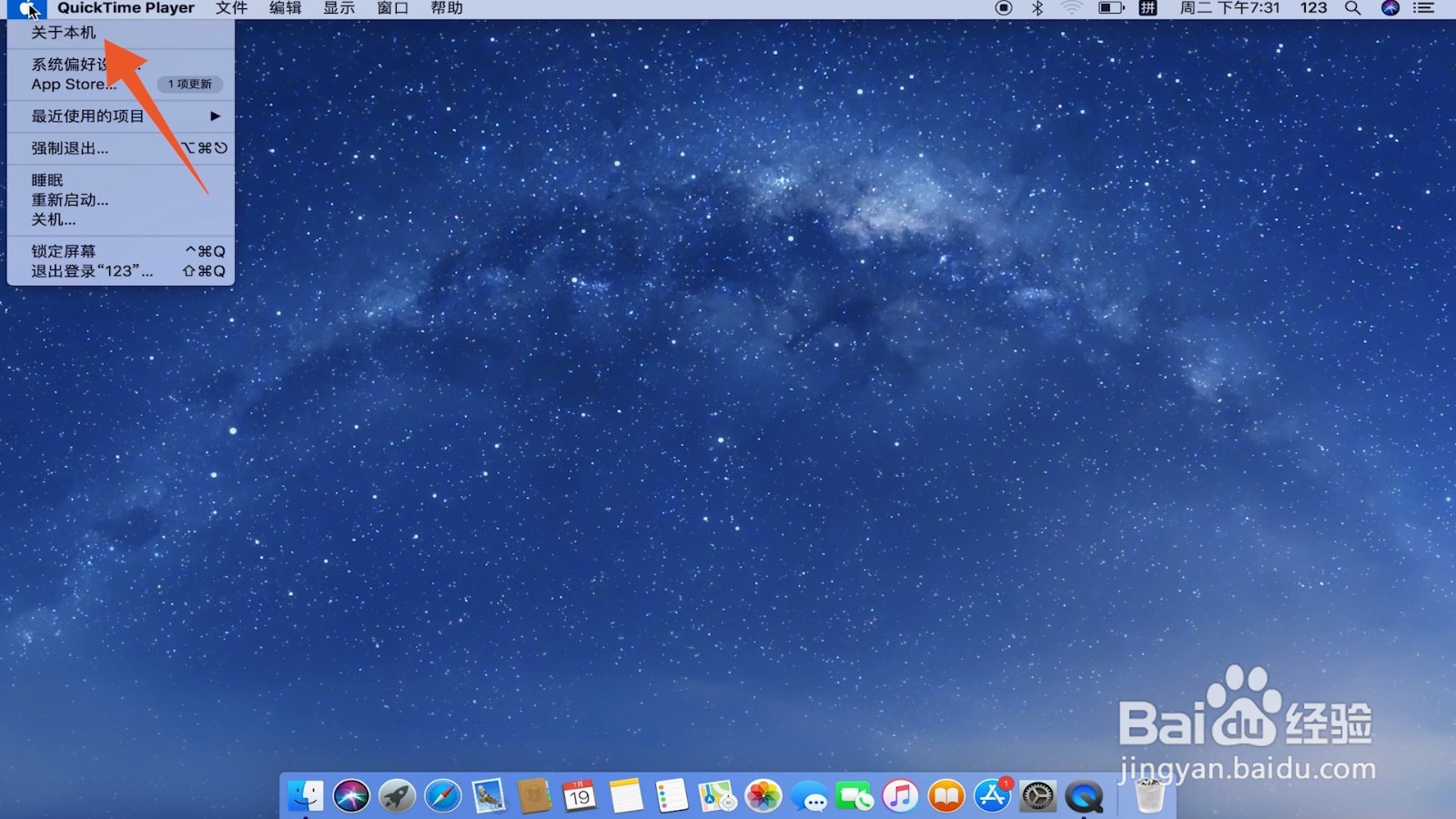Open Contacts book icon in Dock
This screenshot has height=819, width=1456.
534,796
